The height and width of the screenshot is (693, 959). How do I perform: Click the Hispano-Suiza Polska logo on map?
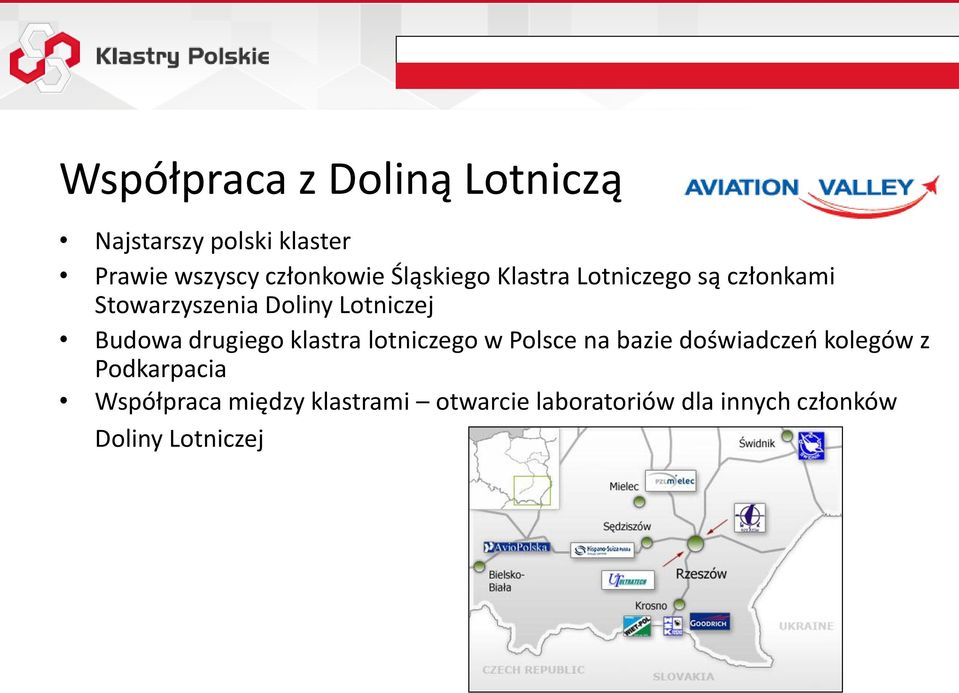(x=602, y=550)
